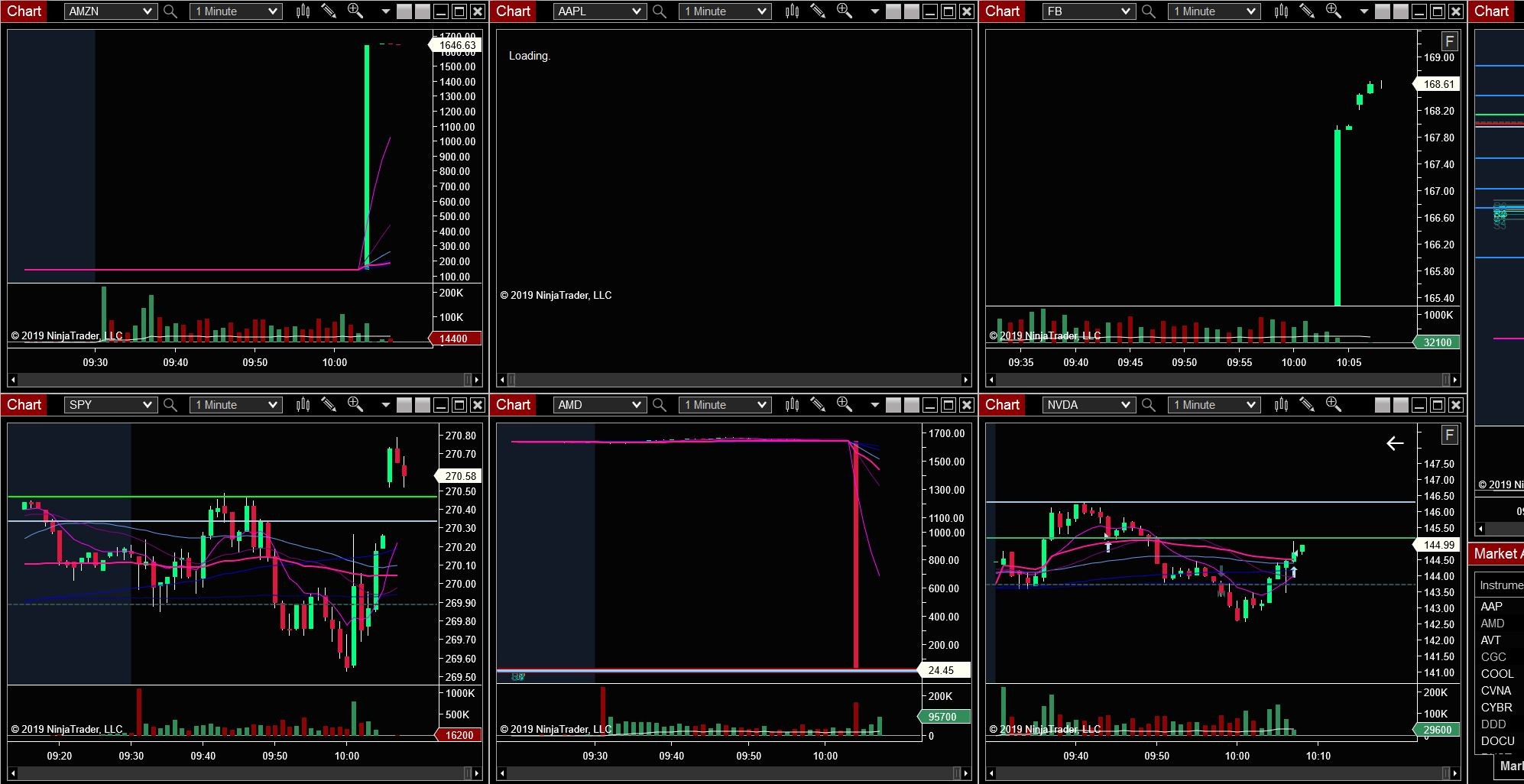Click the 144.99 price marker on NVDA chart
The width and height of the screenshot is (1524, 784).
1438,545
